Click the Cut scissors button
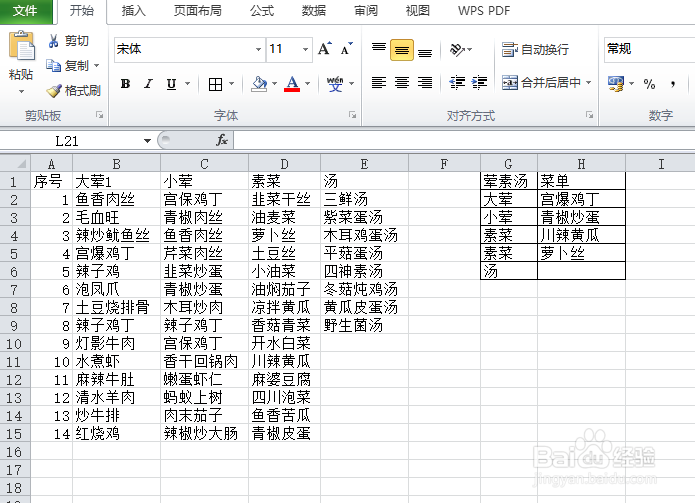 pyautogui.click(x=67, y=41)
